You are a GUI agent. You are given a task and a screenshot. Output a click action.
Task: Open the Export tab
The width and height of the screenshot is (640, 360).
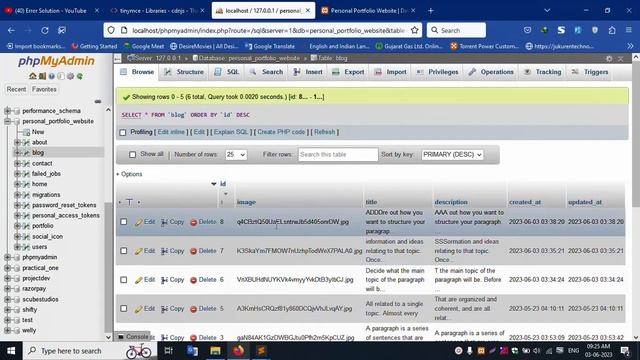(x=348, y=72)
